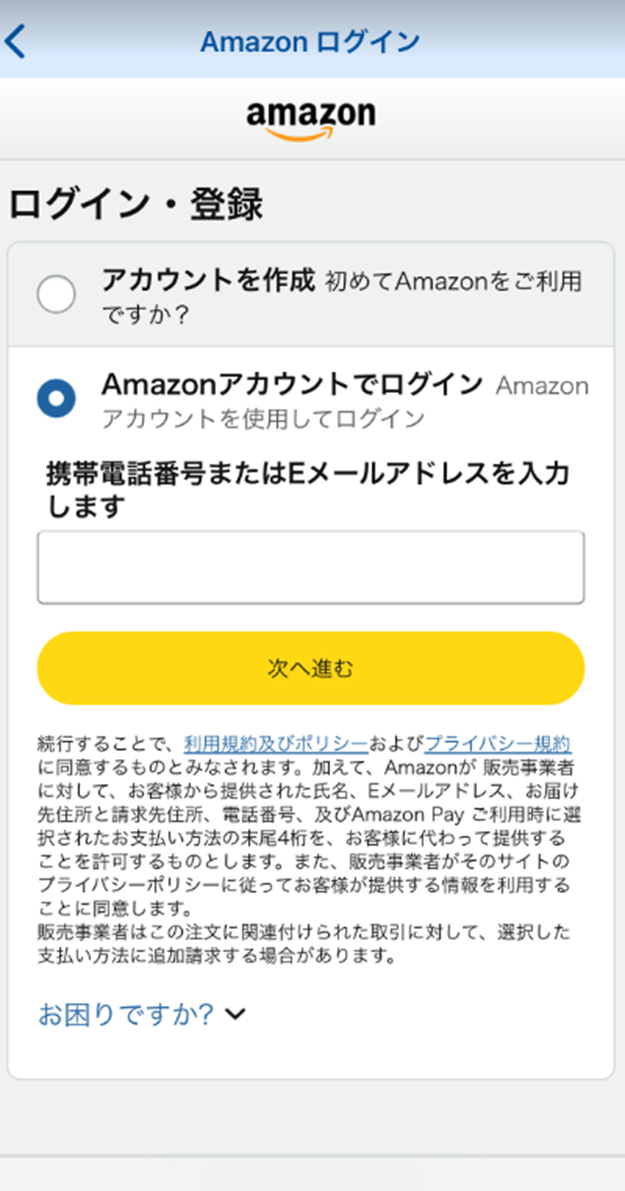Click the bold Amazonアカウントでログイン label text
The height and width of the screenshot is (1191, 625).
(292, 384)
